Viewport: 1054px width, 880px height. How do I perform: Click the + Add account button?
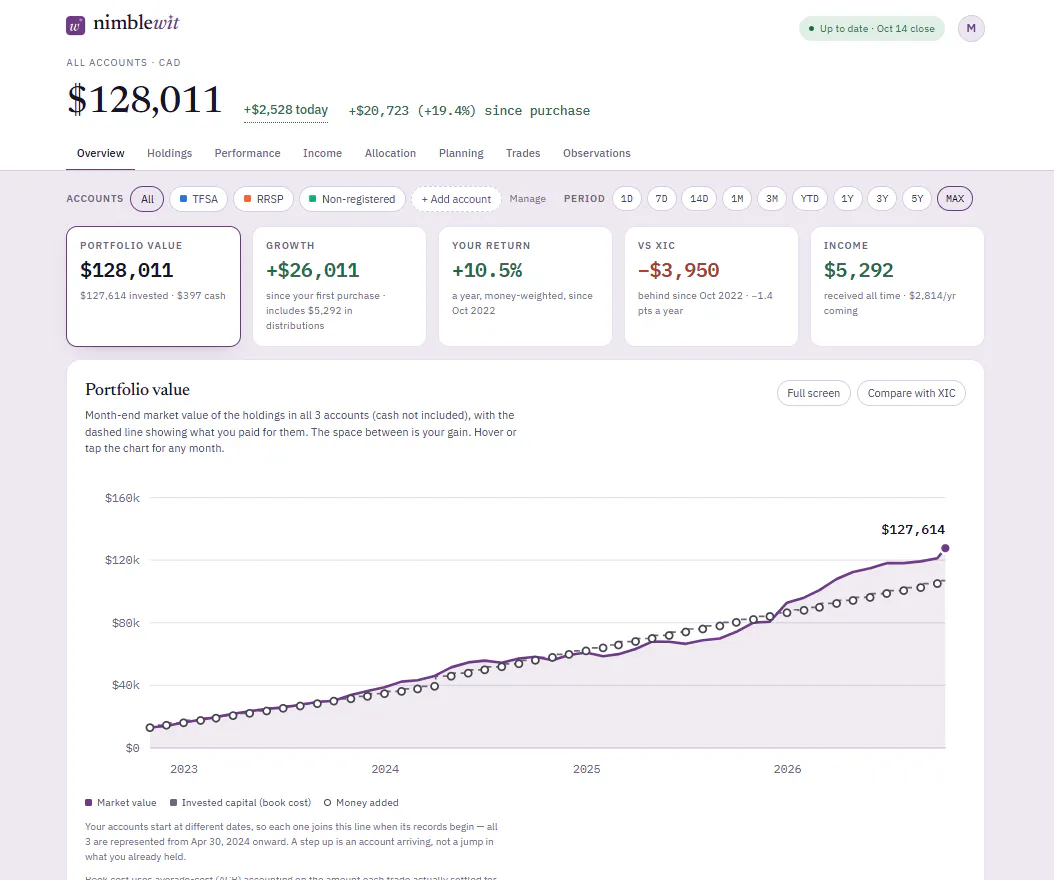[x=456, y=199]
